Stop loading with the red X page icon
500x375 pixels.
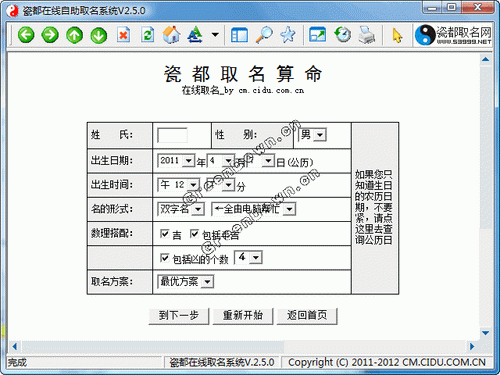123,35
